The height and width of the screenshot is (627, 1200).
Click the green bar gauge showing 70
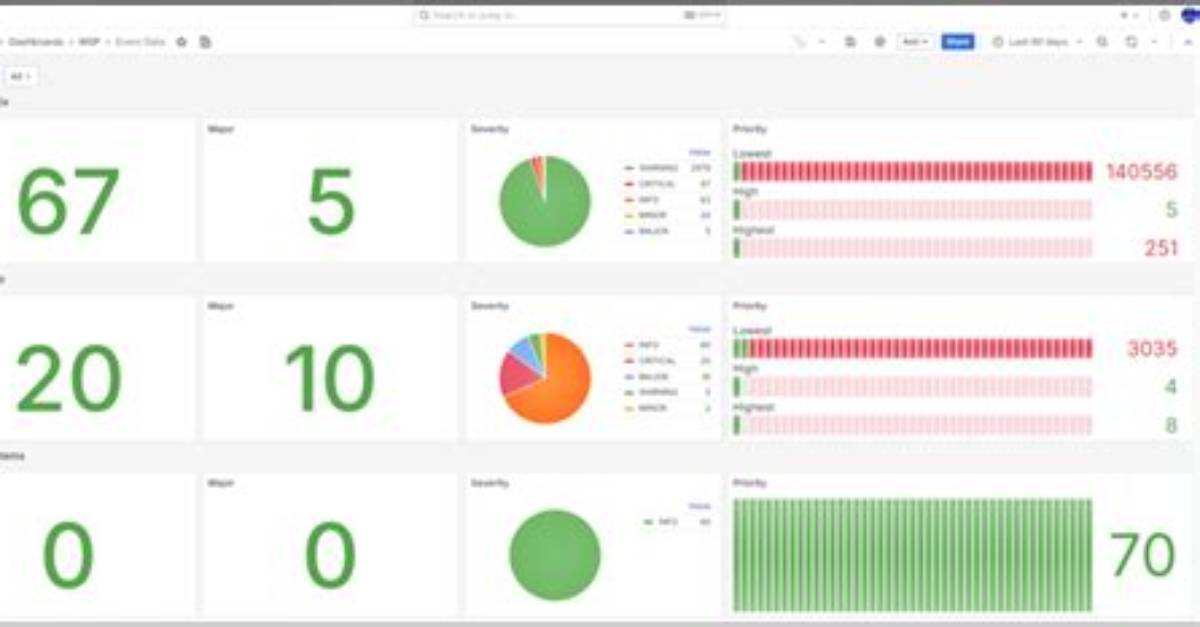(x=913, y=555)
